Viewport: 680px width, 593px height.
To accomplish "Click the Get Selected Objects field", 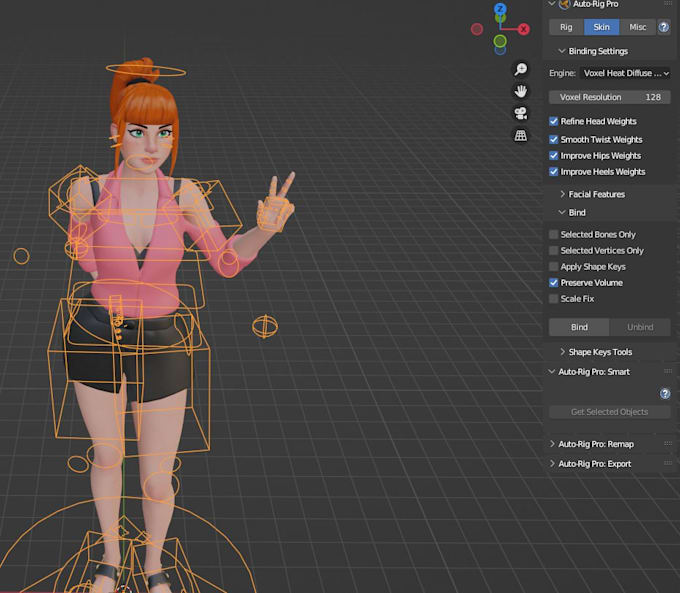I will (610, 412).
